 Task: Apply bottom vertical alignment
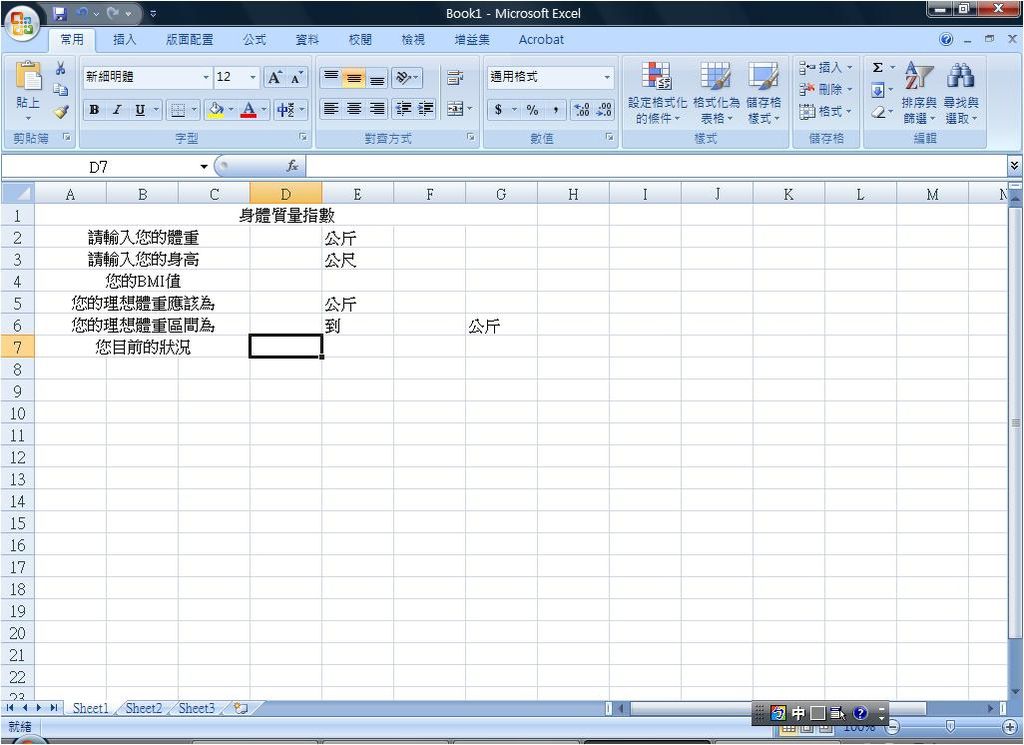tap(377, 78)
